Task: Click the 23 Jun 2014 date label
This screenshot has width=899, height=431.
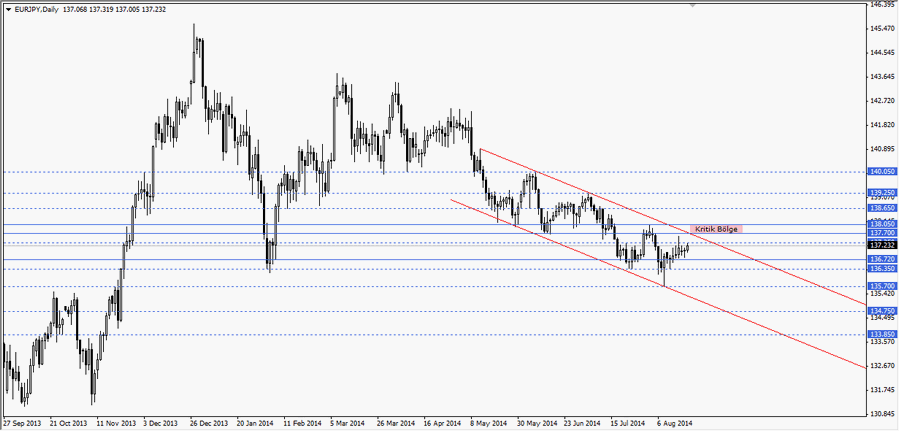Action: pyautogui.click(x=582, y=424)
